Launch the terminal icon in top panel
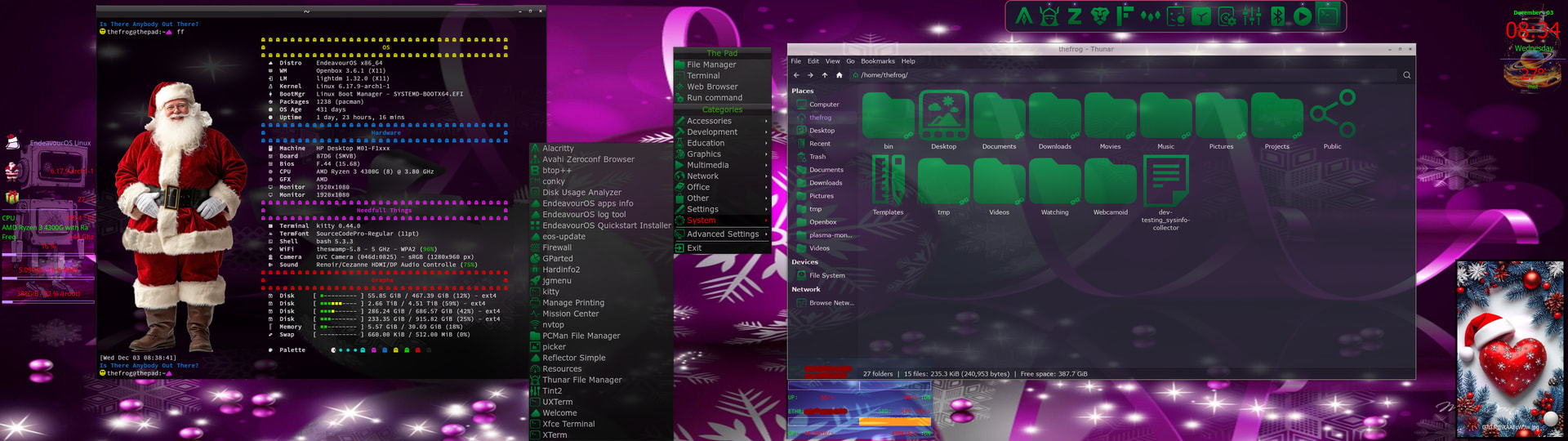1568x441 pixels. pyautogui.click(x=1328, y=16)
